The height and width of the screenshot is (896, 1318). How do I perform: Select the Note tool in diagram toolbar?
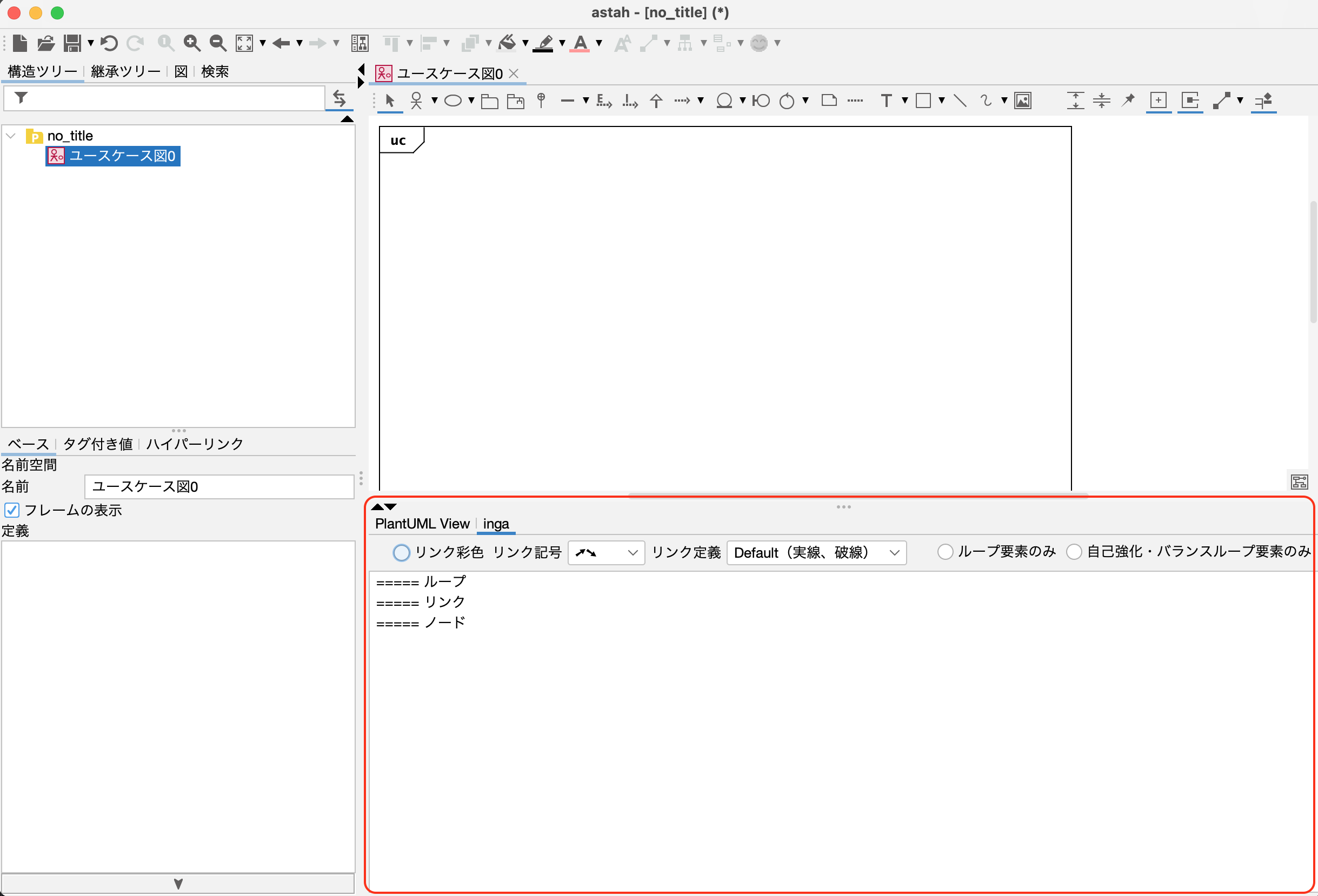[829, 101]
